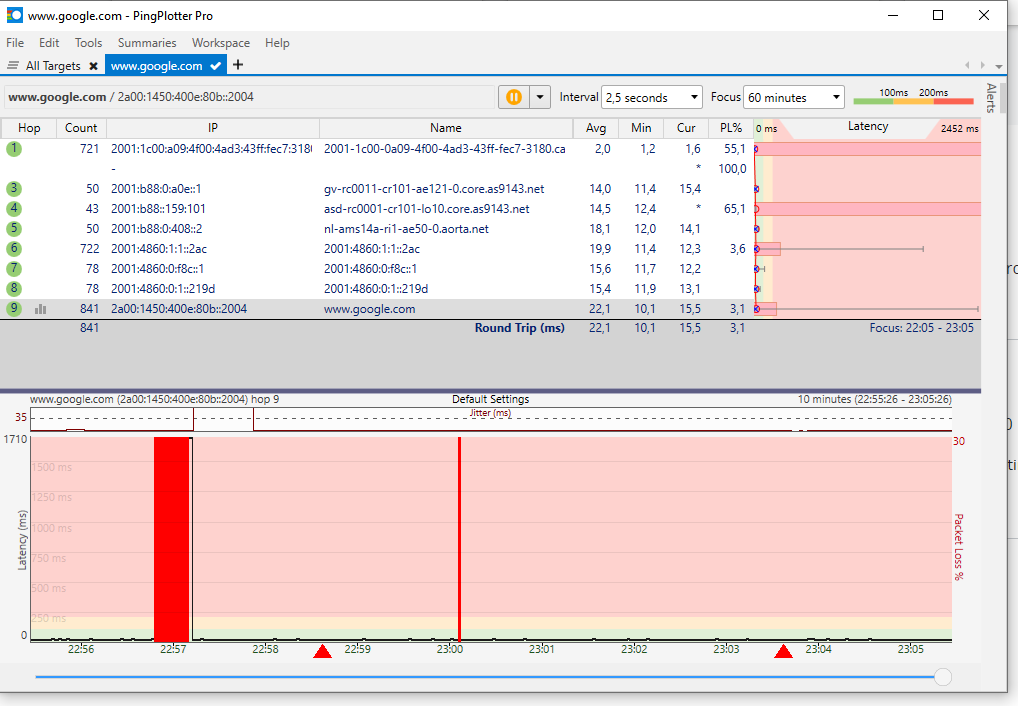The width and height of the screenshot is (1018, 706).
Task: Toggle the www.google.com tab checkmark
Action: [x=215, y=66]
